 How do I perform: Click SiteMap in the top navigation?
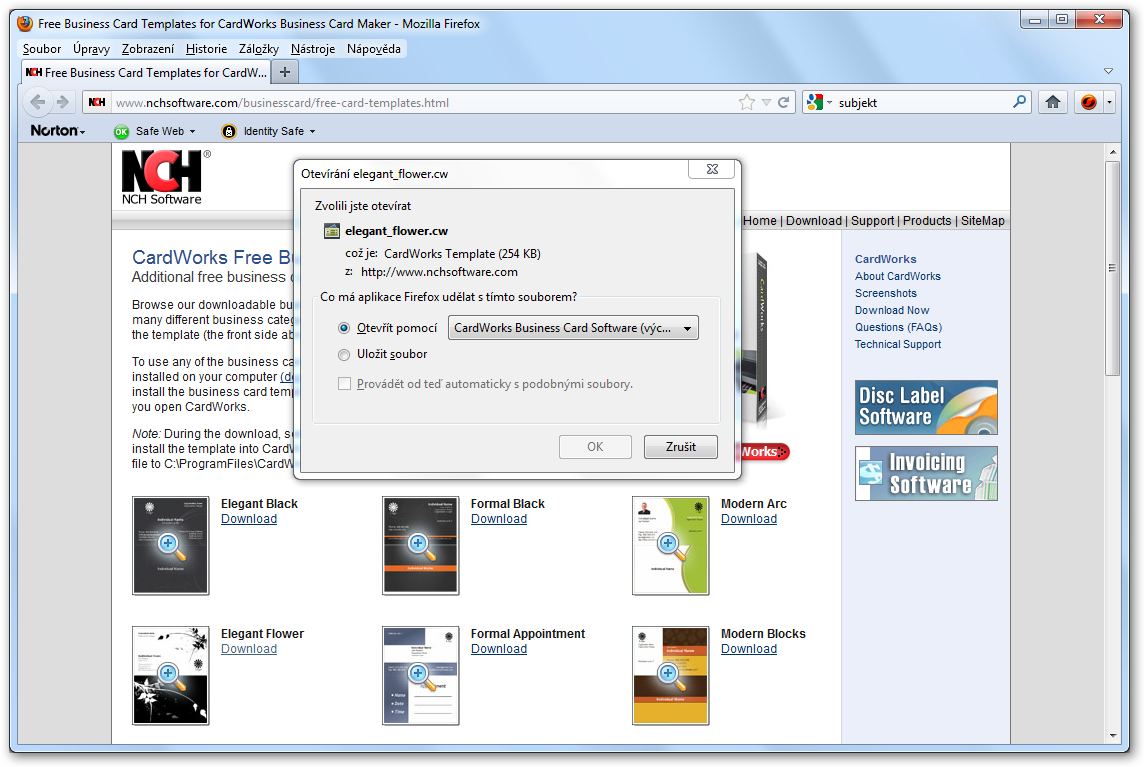(x=982, y=221)
